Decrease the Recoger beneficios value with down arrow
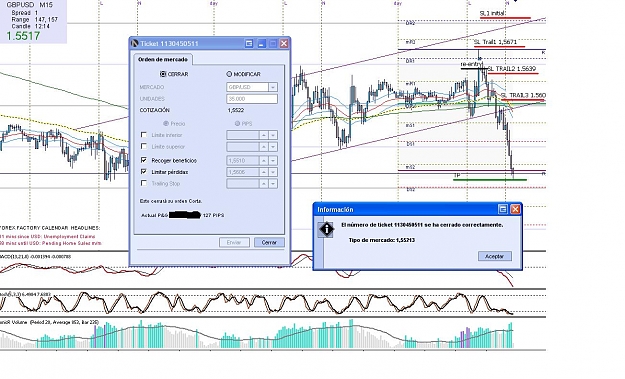The height and width of the screenshot is (379, 625). click(x=273, y=161)
